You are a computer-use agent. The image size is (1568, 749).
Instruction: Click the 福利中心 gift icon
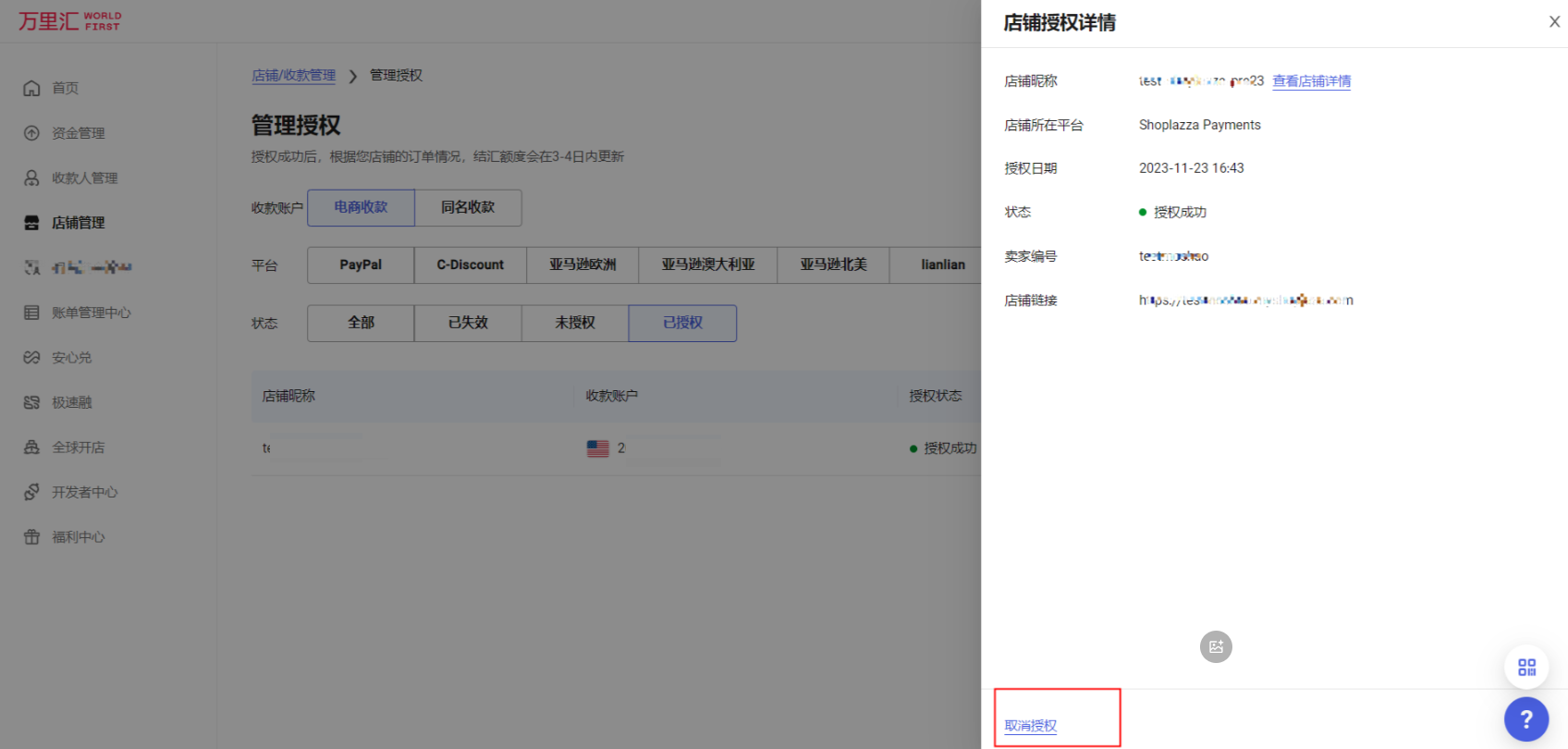pos(31,537)
